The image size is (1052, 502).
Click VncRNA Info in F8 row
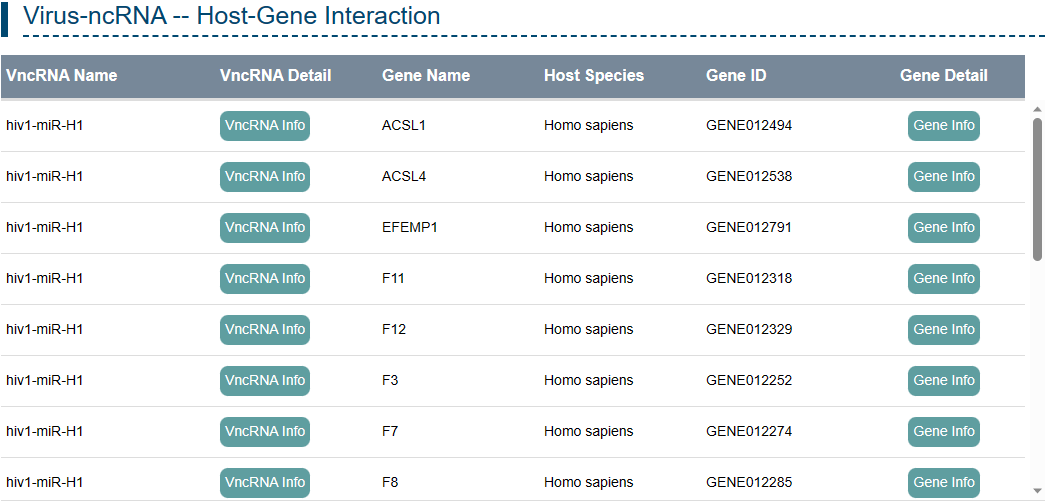[x=265, y=483]
